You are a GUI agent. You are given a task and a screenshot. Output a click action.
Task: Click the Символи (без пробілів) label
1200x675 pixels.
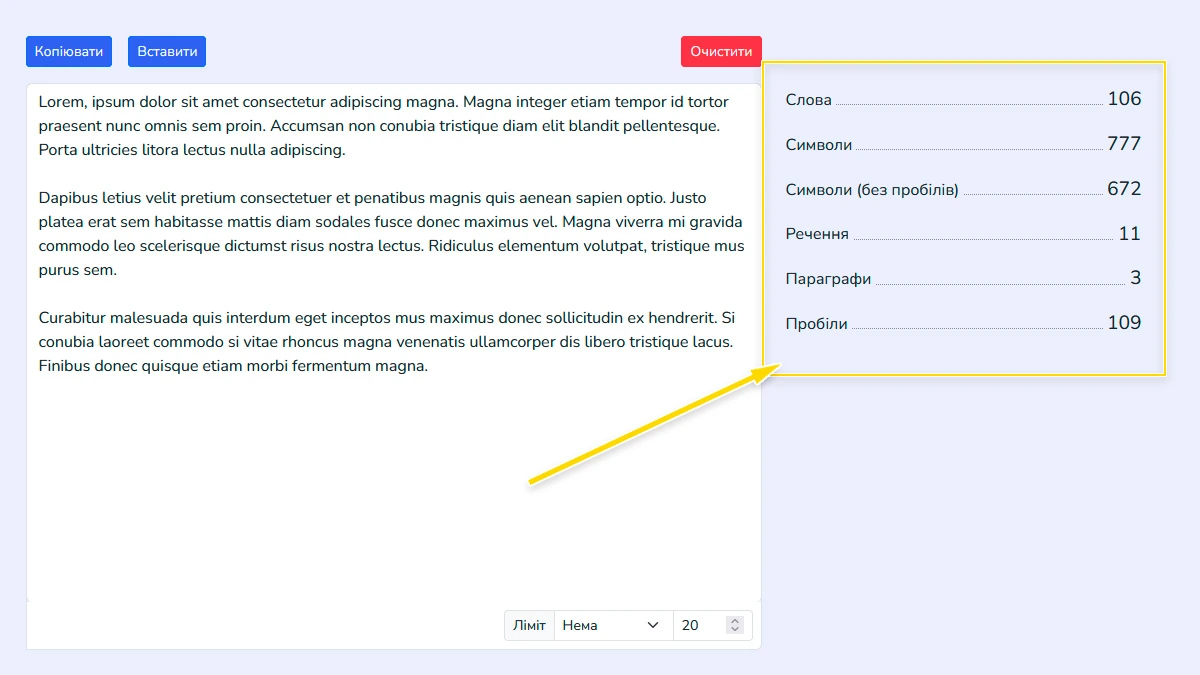[x=872, y=190]
